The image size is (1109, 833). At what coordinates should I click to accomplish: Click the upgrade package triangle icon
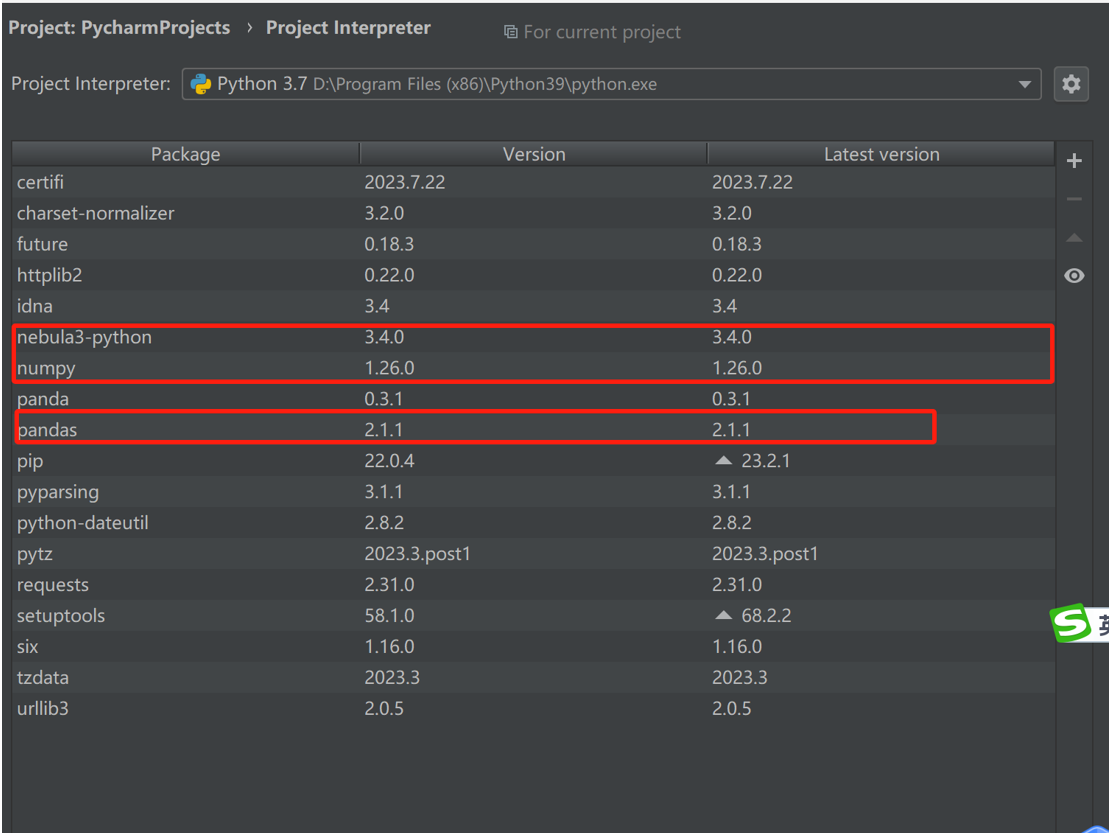click(x=1075, y=238)
